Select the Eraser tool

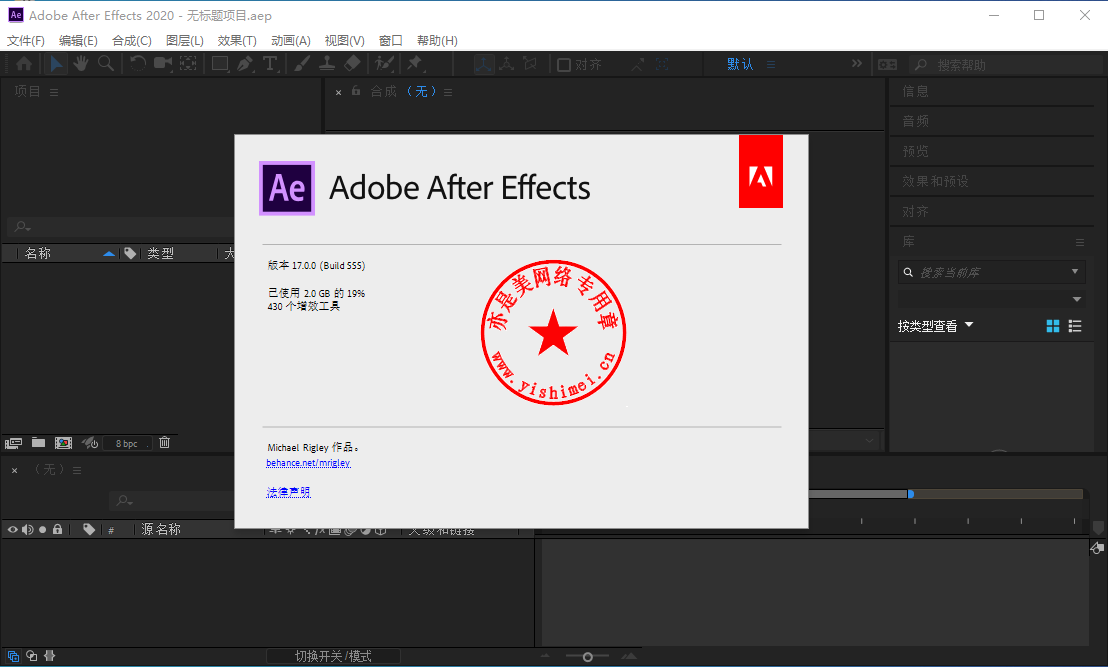pyautogui.click(x=352, y=64)
